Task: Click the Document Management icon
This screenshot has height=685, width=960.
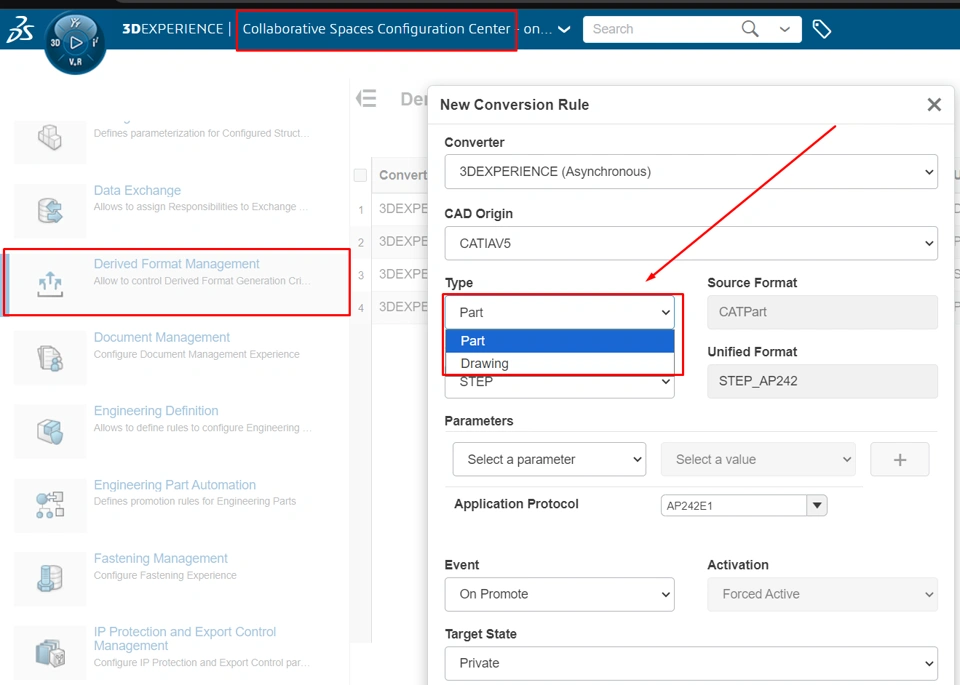Action: pos(50,357)
